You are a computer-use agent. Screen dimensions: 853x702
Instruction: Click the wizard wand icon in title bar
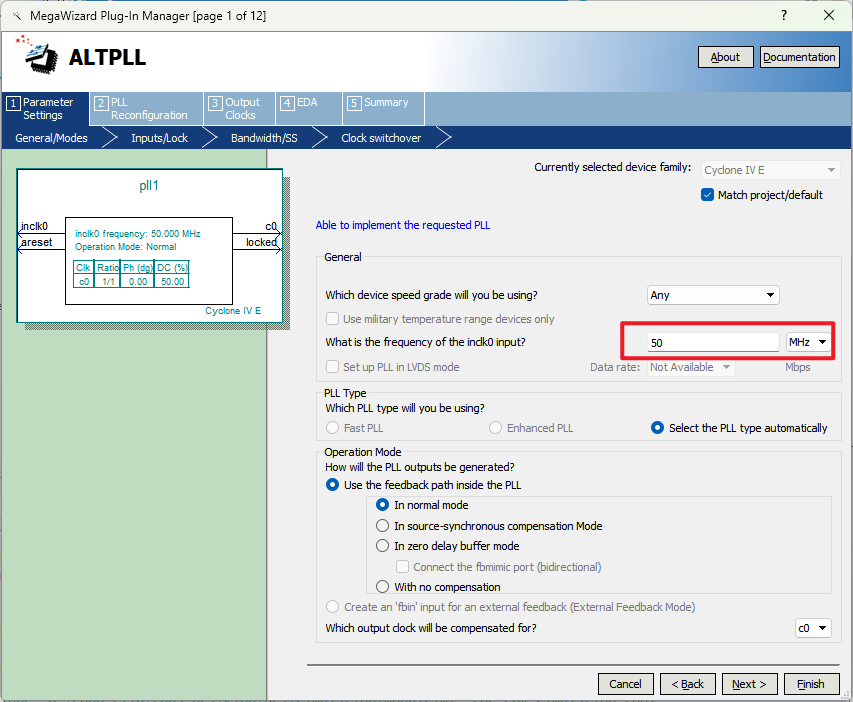click(16, 16)
